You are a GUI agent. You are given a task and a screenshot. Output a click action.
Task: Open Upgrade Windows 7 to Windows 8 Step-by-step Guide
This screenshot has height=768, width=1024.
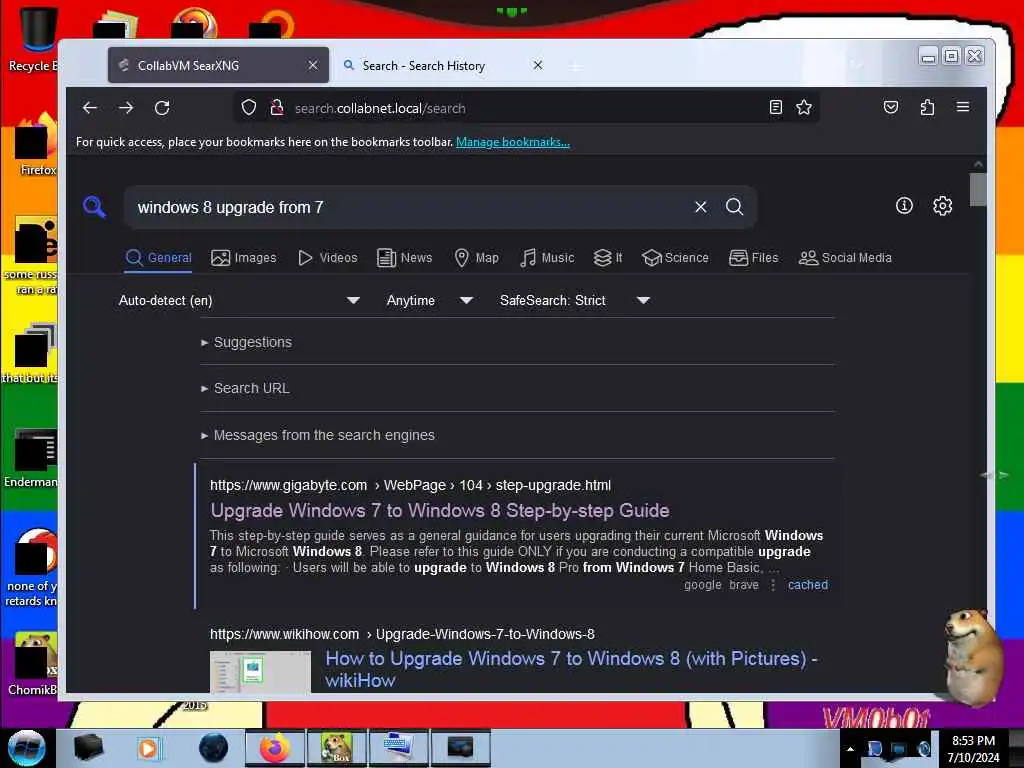click(440, 511)
